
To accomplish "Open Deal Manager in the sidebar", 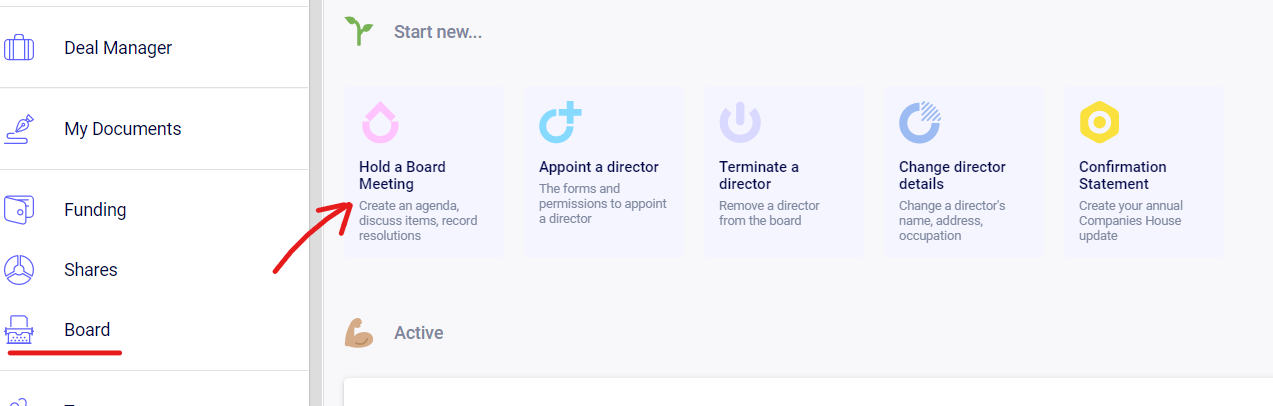I will (118, 48).
